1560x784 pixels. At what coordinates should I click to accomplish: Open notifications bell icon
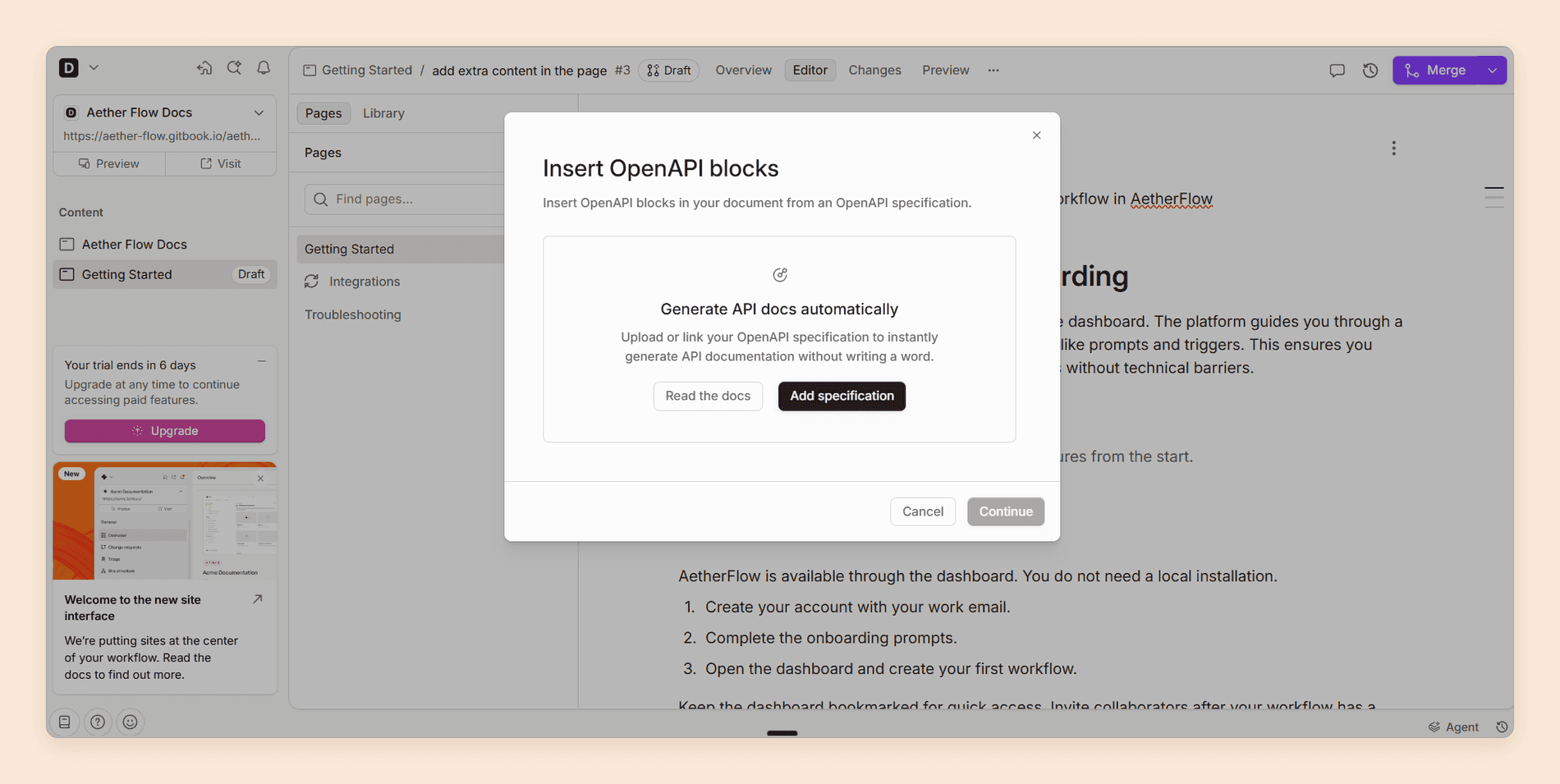pos(264,68)
